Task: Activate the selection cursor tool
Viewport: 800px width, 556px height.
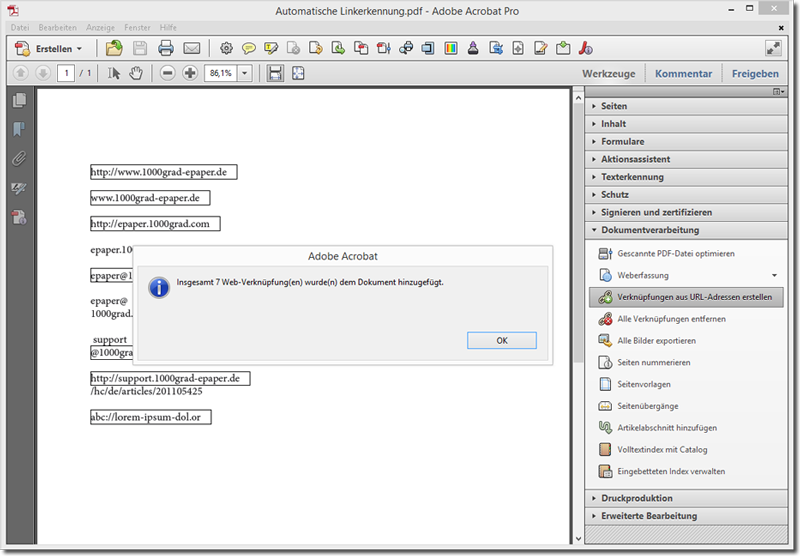Action: pos(113,73)
